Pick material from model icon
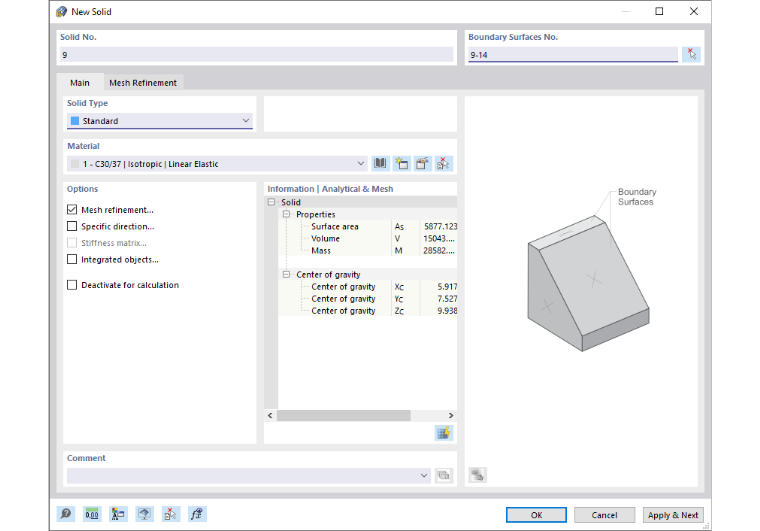760x531 pixels. point(443,164)
